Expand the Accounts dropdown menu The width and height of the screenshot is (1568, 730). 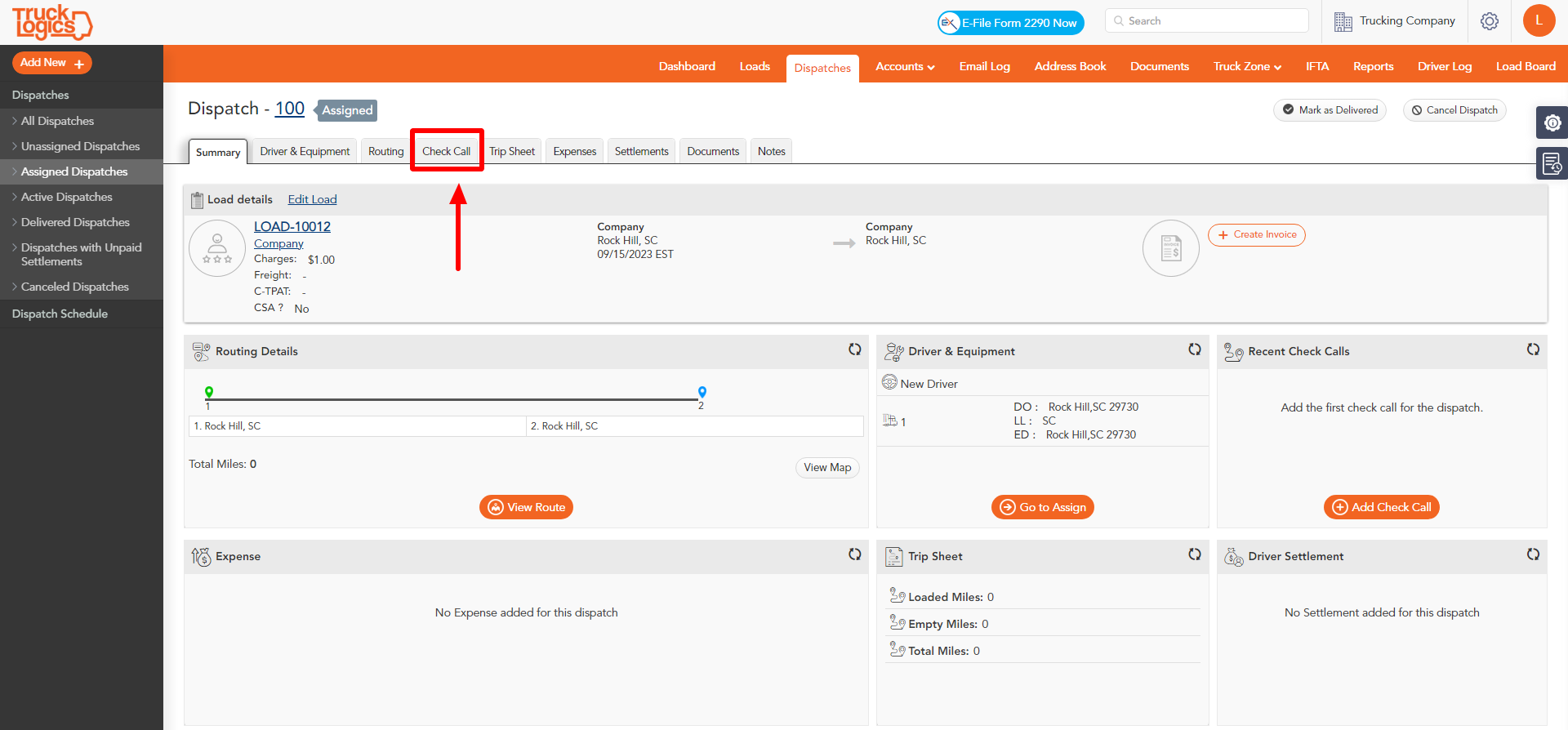(x=905, y=66)
